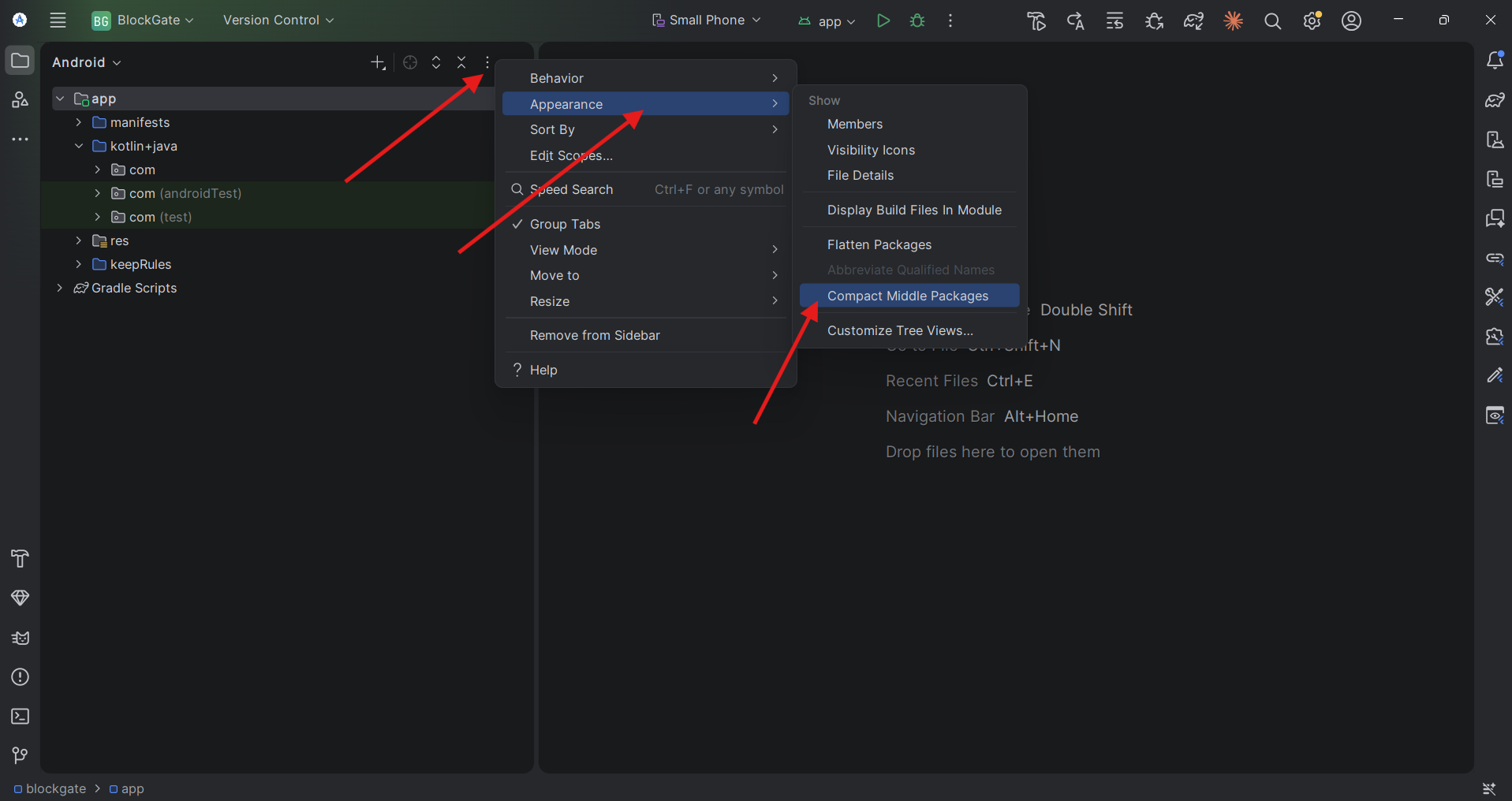Expand the com (androidTest) package
The image size is (1512, 801).
97,193
